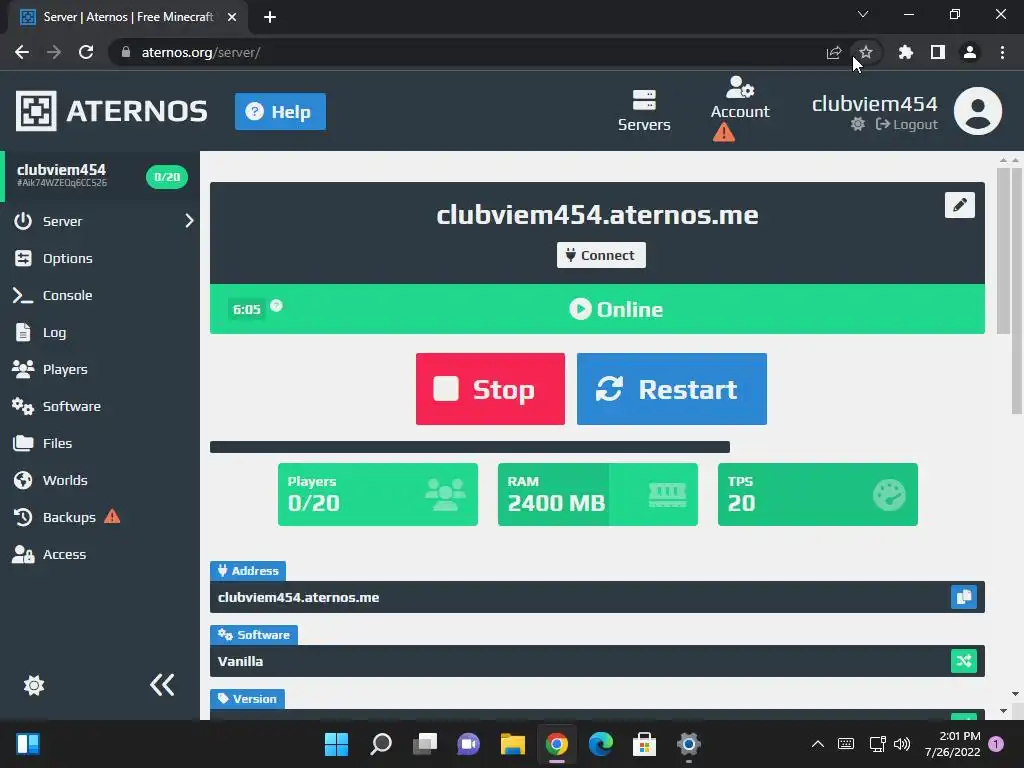Screen dimensions: 1024x768
Task: Click the Connect button
Action: coord(601,255)
